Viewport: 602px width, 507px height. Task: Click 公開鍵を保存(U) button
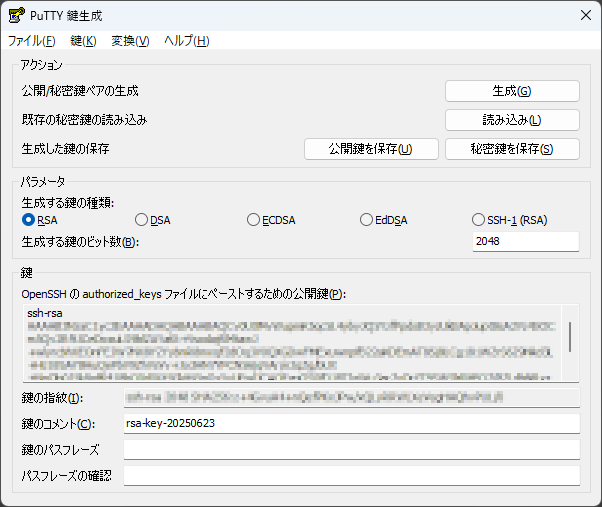click(371, 149)
